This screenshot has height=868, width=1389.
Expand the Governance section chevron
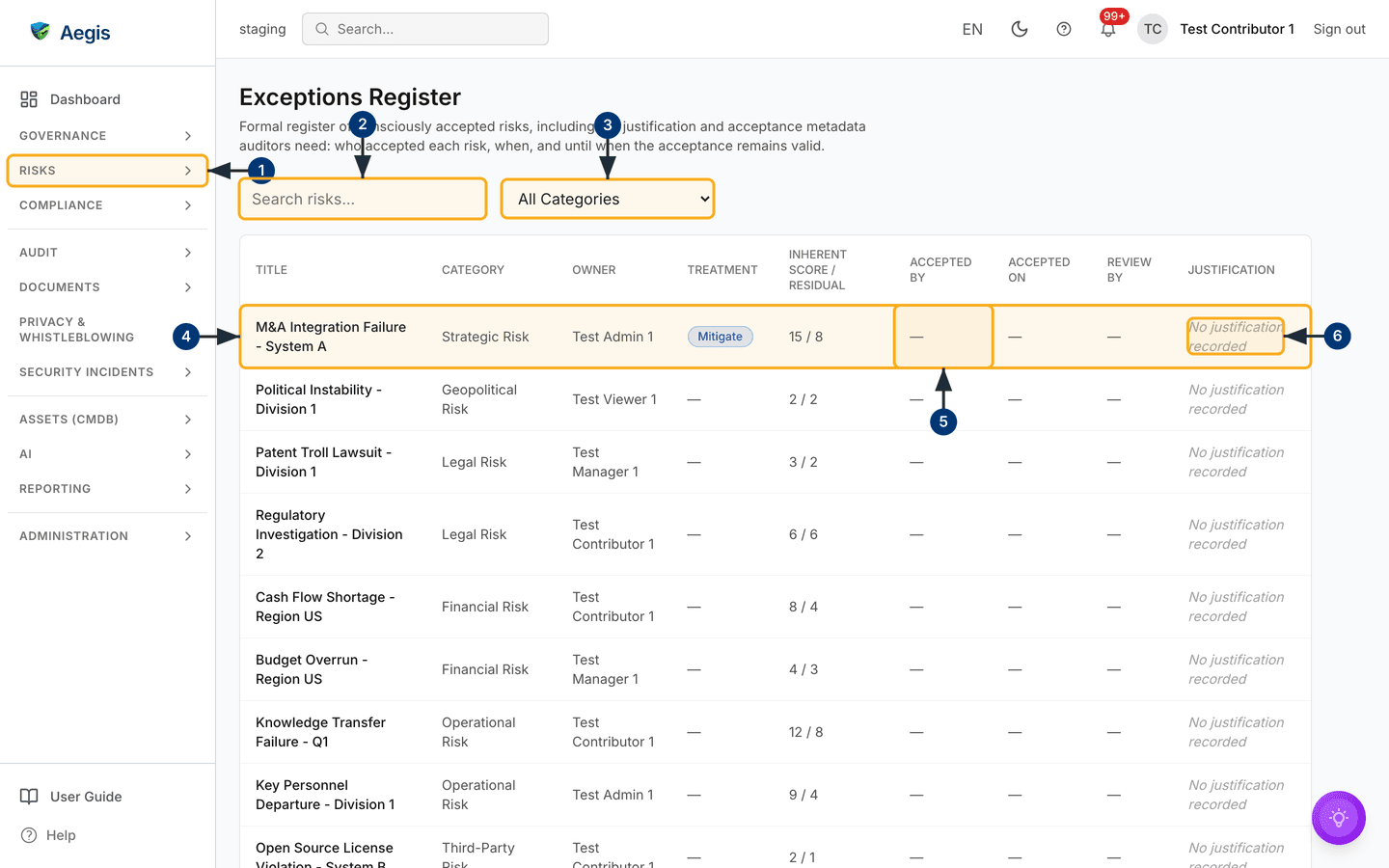coord(188,136)
